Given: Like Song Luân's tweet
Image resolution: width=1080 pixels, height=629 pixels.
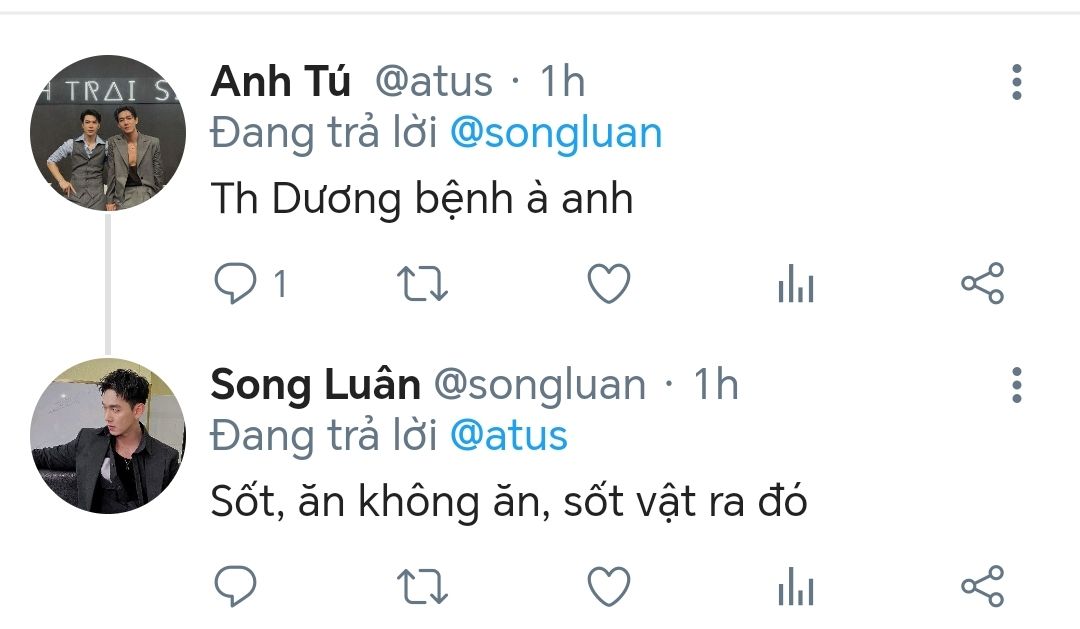Looking at the screenshot, I should click(x=608, y=586).
